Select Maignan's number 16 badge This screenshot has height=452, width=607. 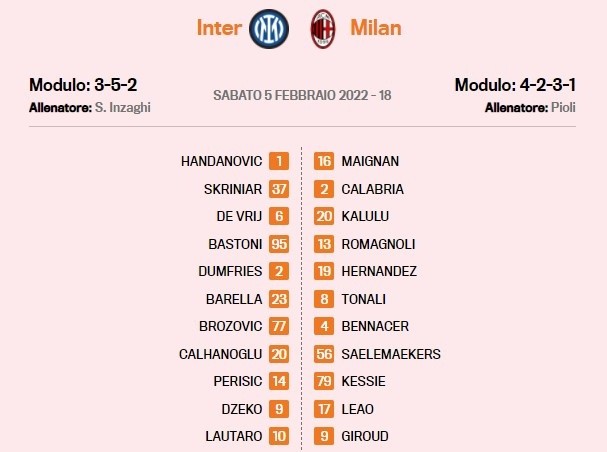pyautogui.click(x=324, y=161)
